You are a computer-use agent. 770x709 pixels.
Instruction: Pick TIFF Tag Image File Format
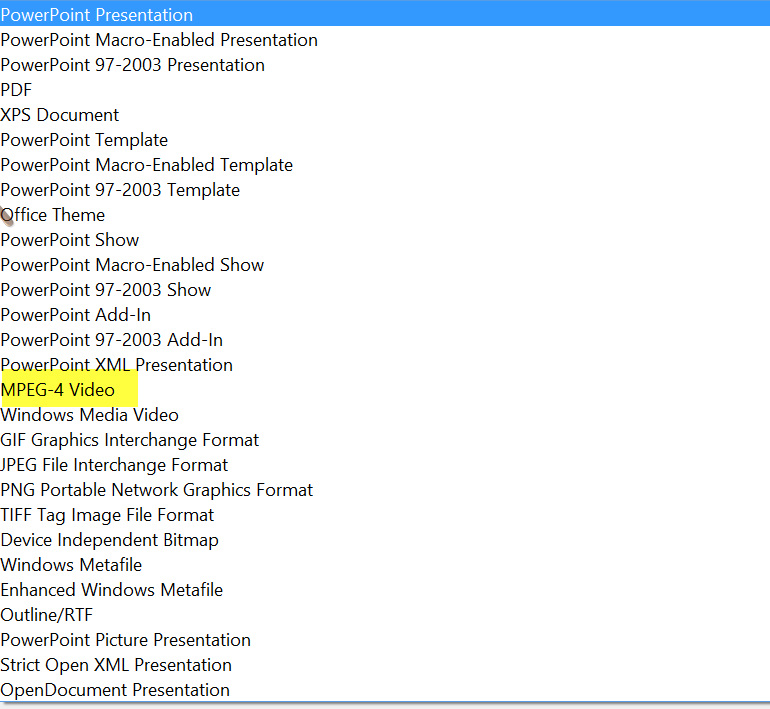(385, 516)
